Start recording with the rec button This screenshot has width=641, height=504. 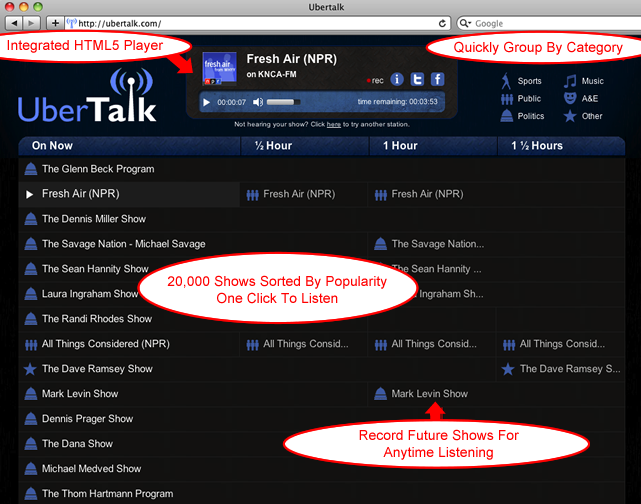point(375,81)
